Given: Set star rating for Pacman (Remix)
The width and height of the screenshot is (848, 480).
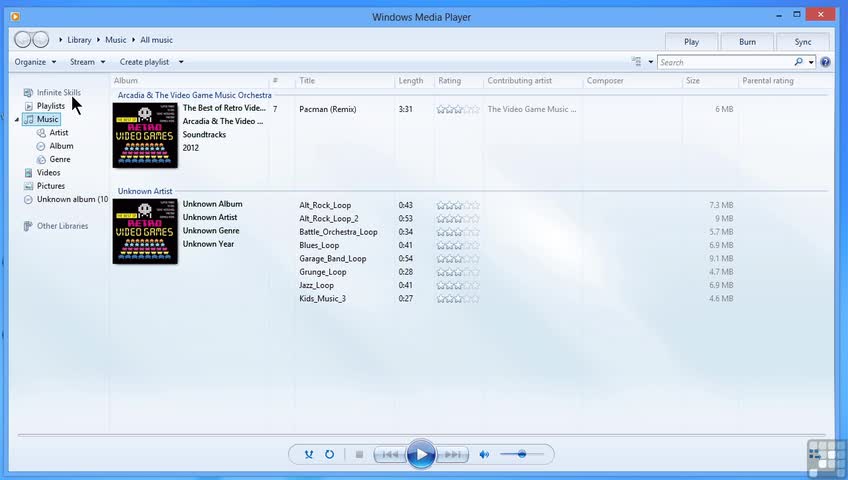Looking at the screenshot, I should coord(458,109).
